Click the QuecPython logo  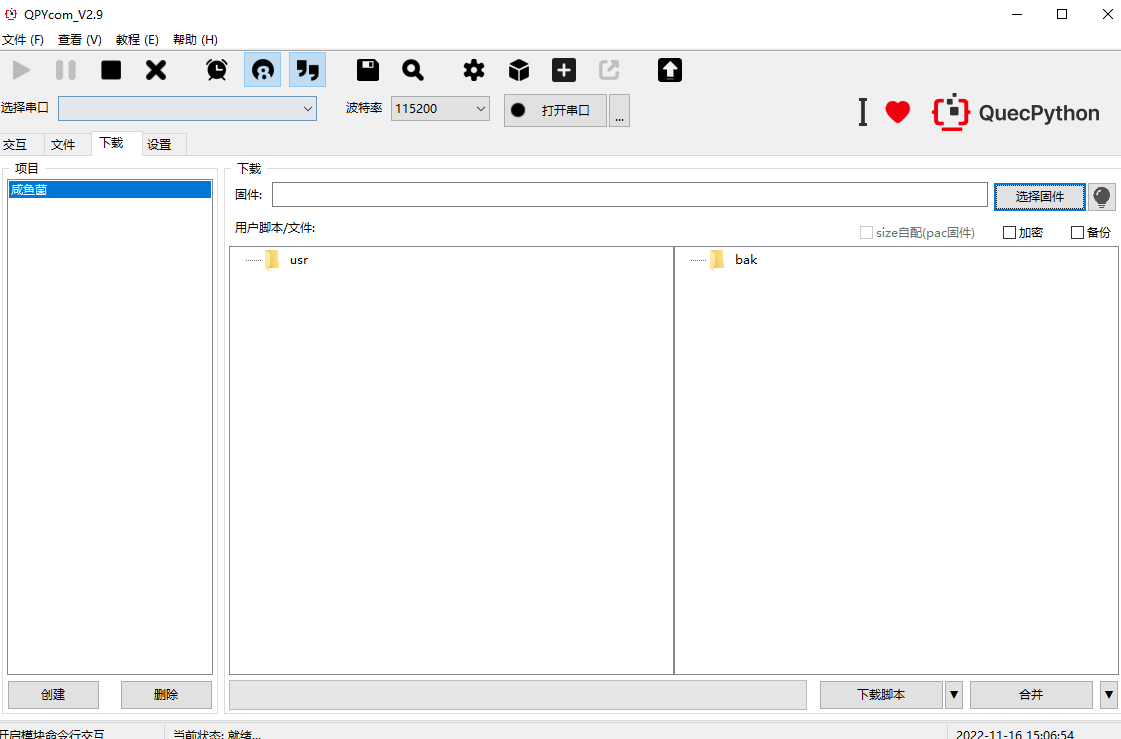(1015, 112)
